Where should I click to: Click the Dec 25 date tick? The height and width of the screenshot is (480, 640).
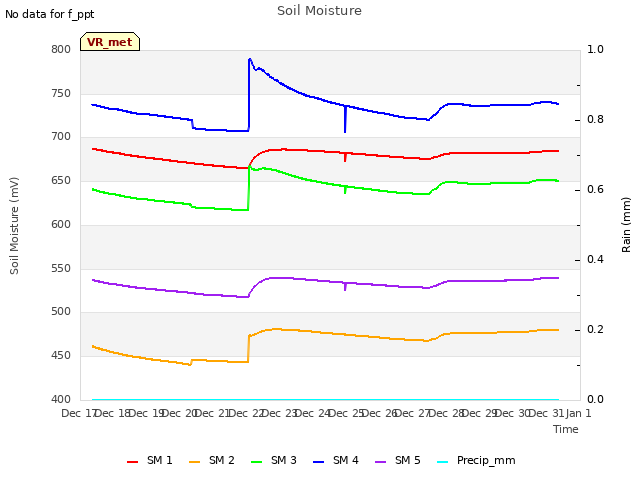347,413
